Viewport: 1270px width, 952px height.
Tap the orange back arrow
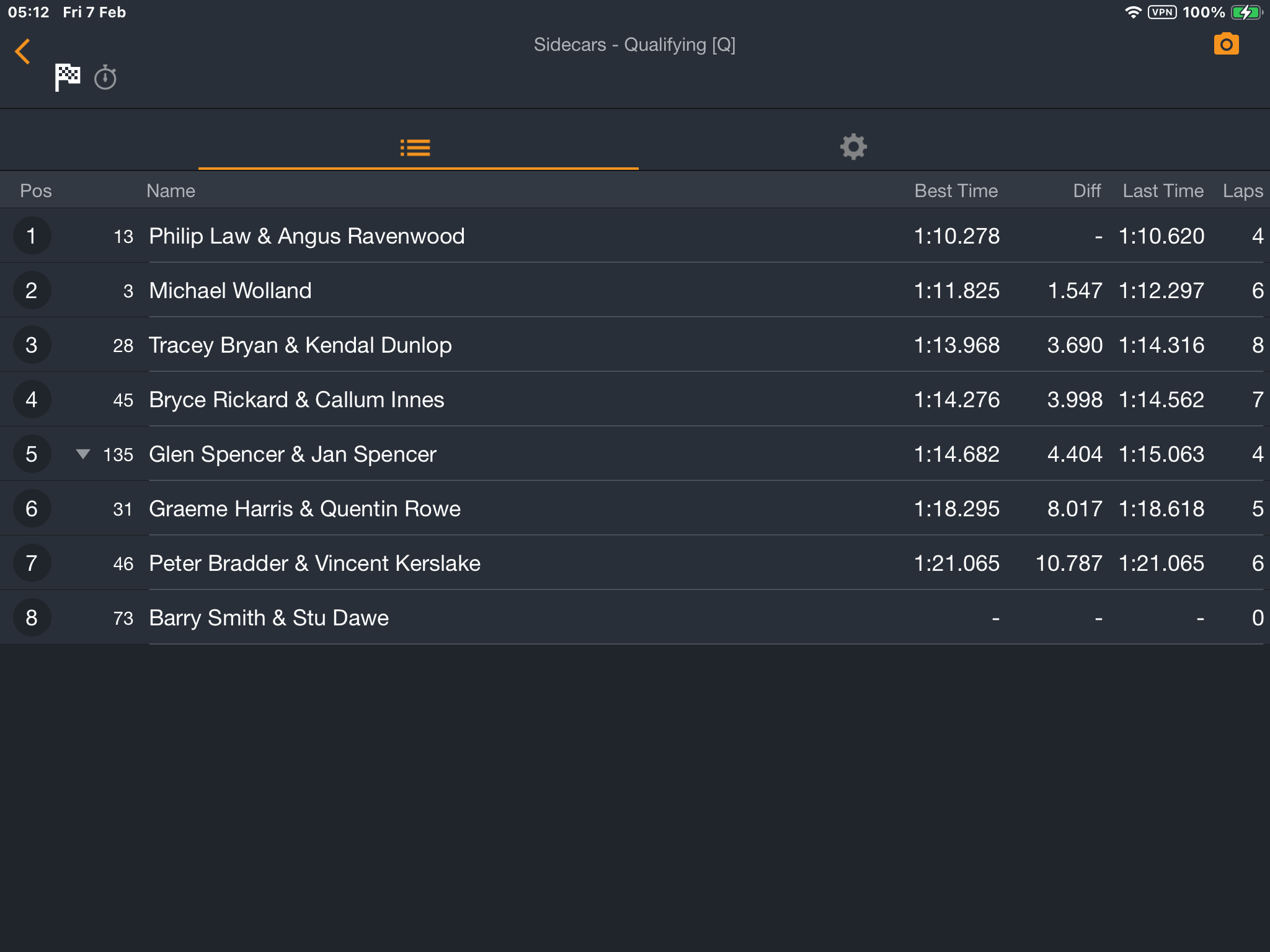click(x=23, y=51)
